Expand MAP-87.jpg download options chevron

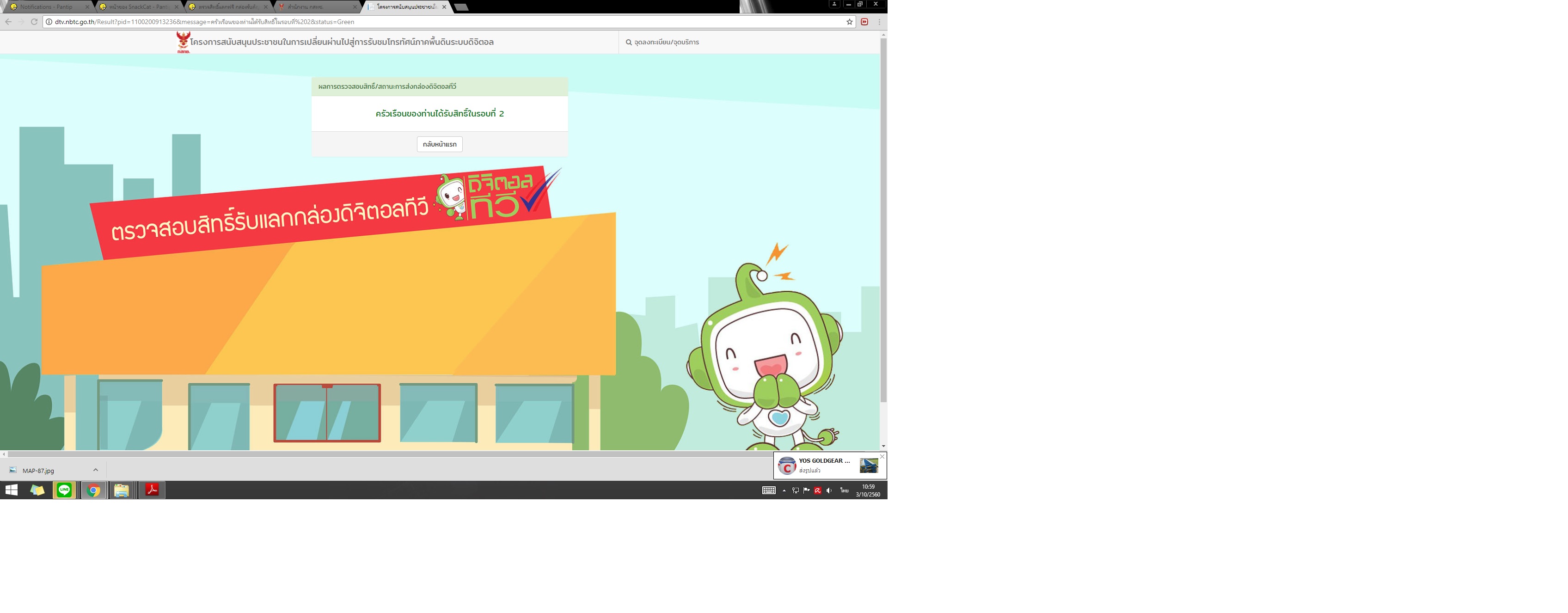(96, 470)
